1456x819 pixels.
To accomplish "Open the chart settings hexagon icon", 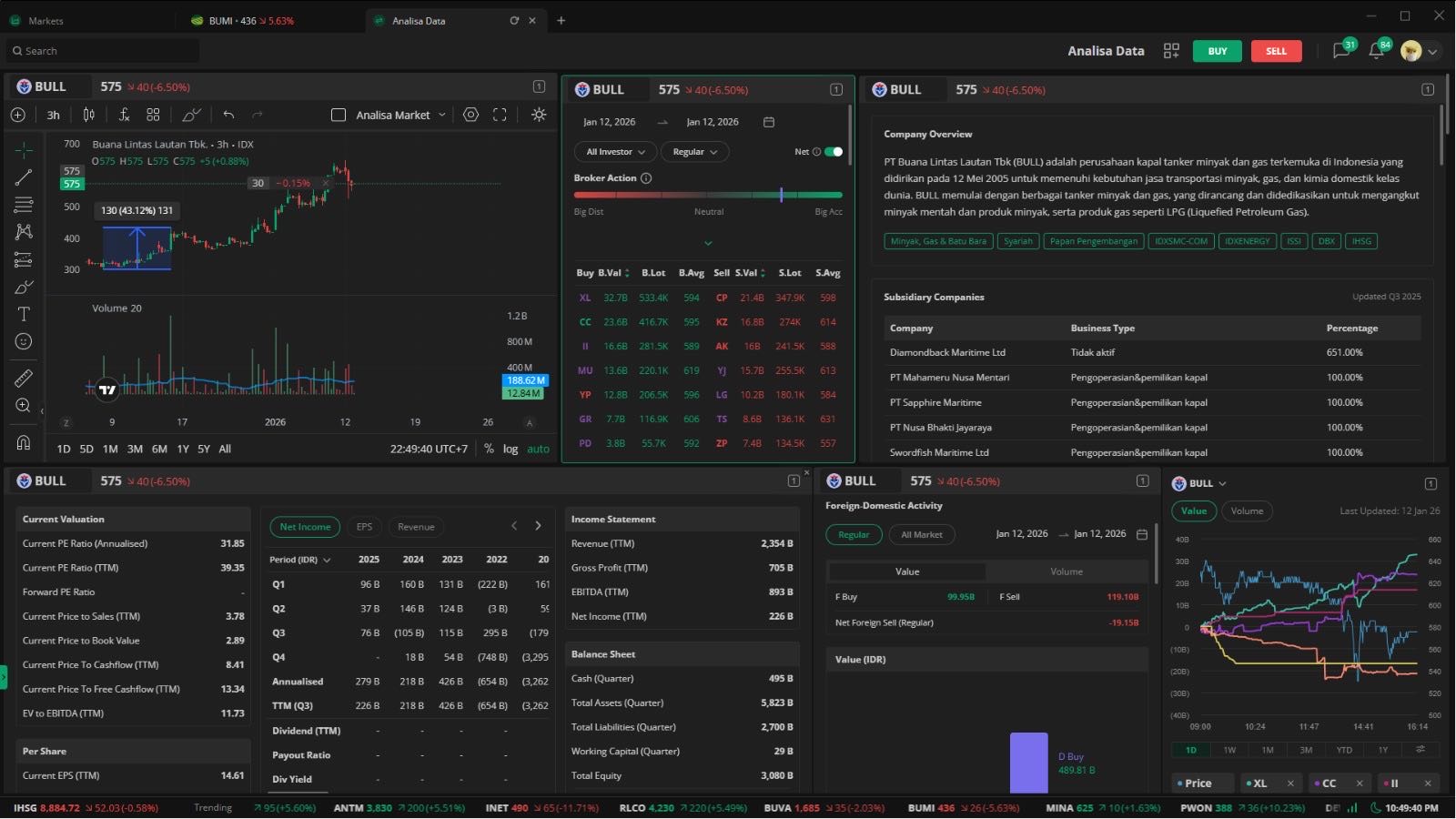I will pyautogui.click(x=470, y=115).
